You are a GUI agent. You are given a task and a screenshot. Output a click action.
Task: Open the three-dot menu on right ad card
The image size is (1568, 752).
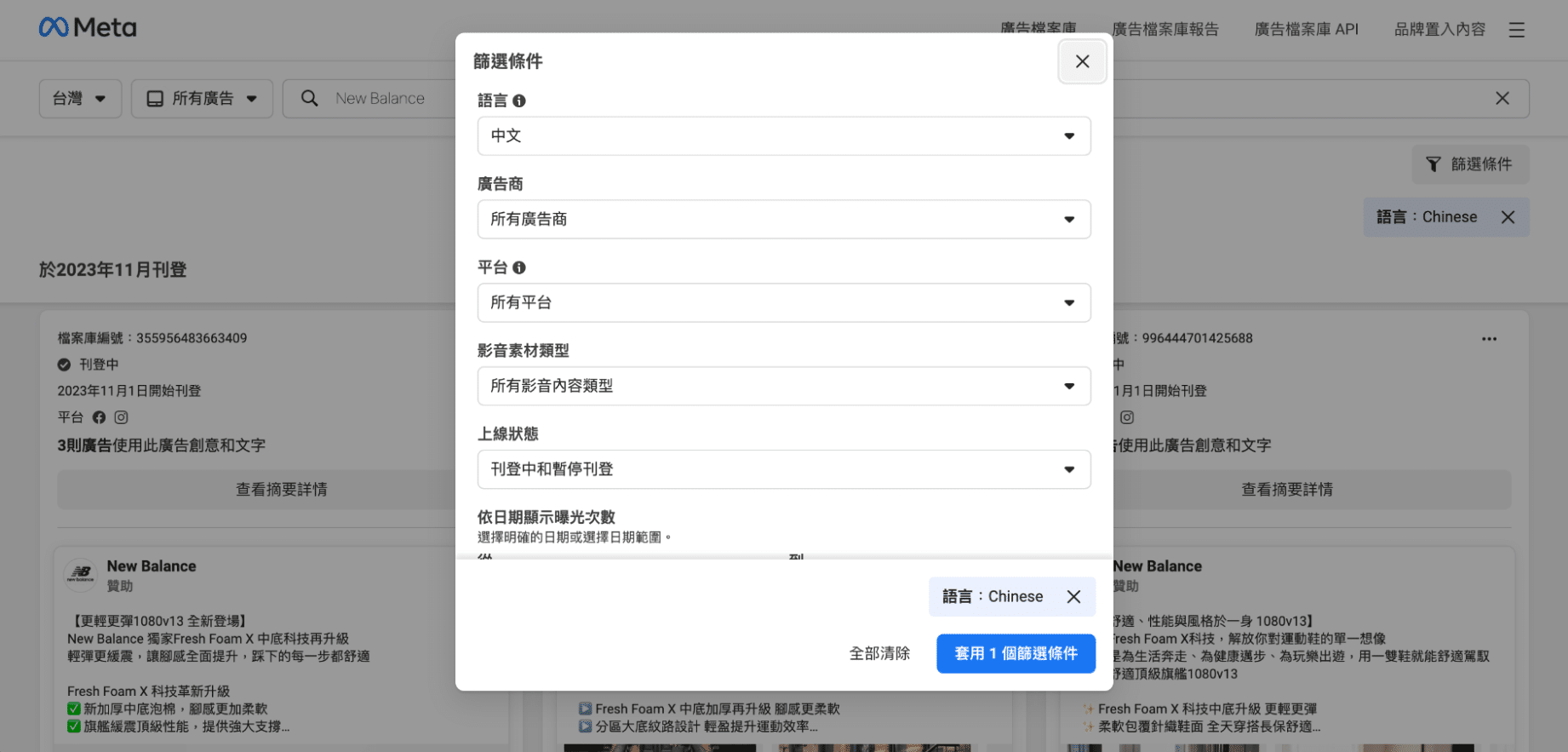(x=1489, y=339)
